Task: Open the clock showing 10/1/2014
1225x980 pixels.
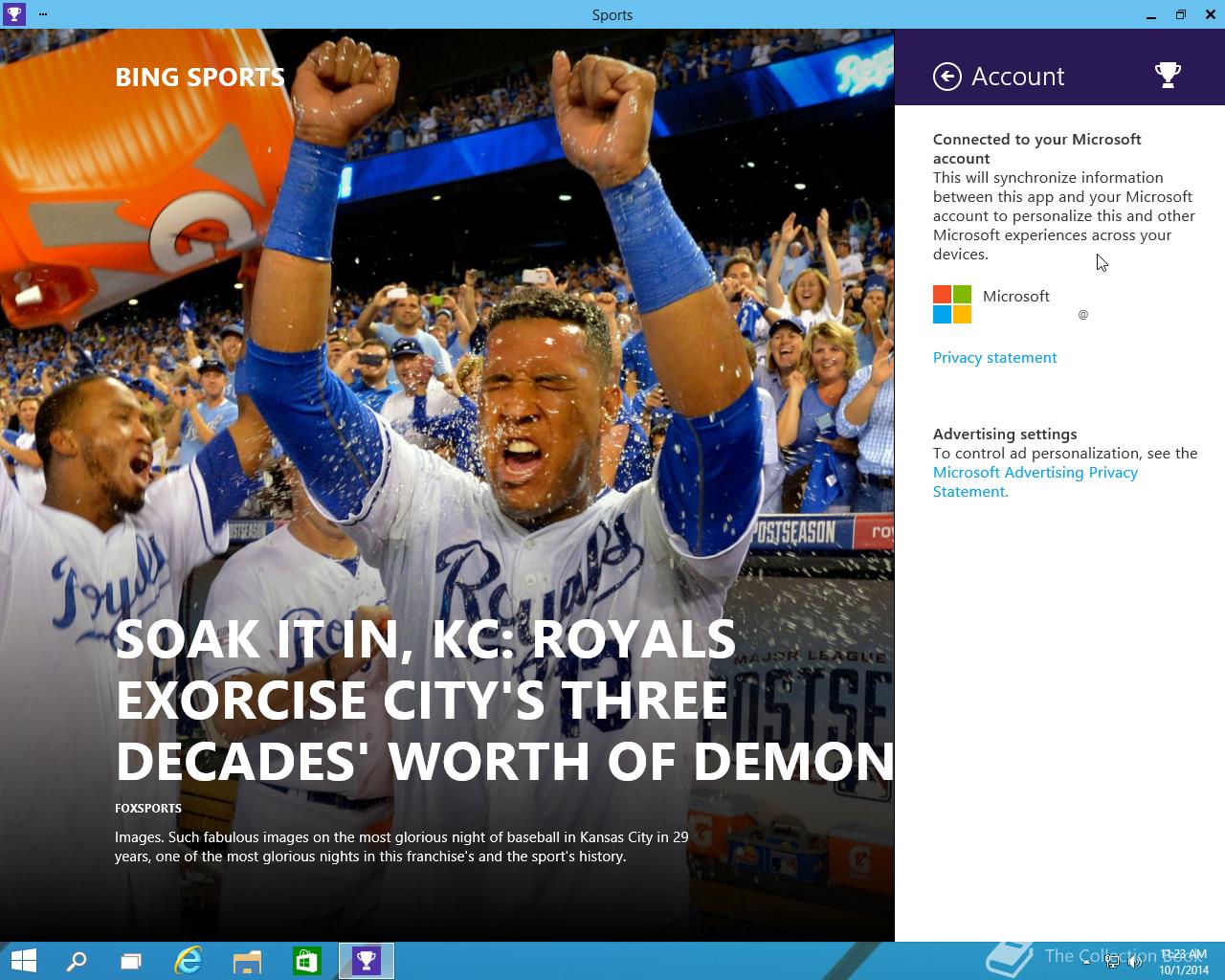Action: [1184, 962]
